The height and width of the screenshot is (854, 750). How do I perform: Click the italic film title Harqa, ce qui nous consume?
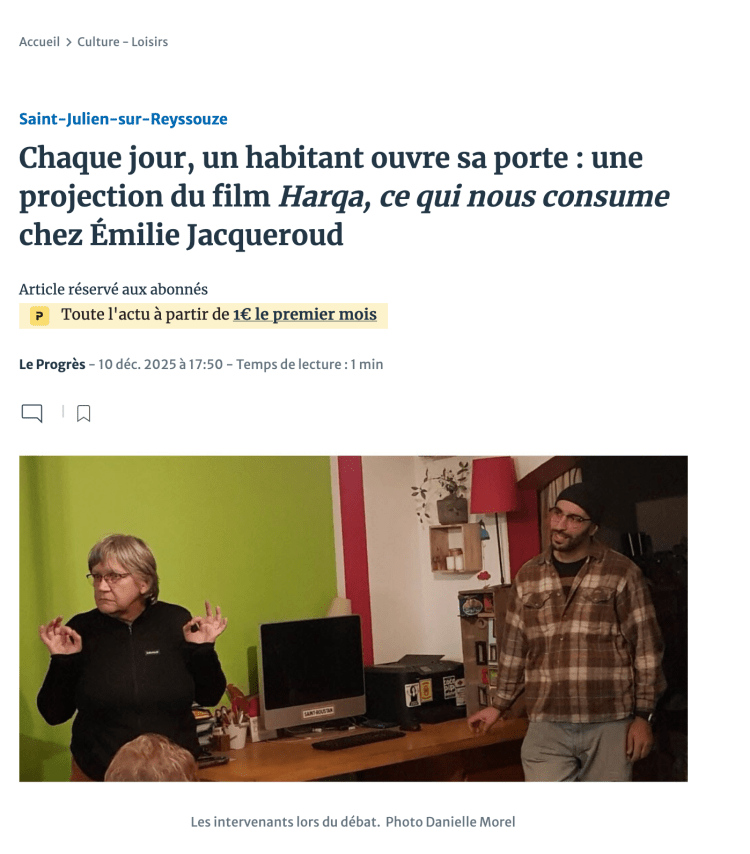474,197
